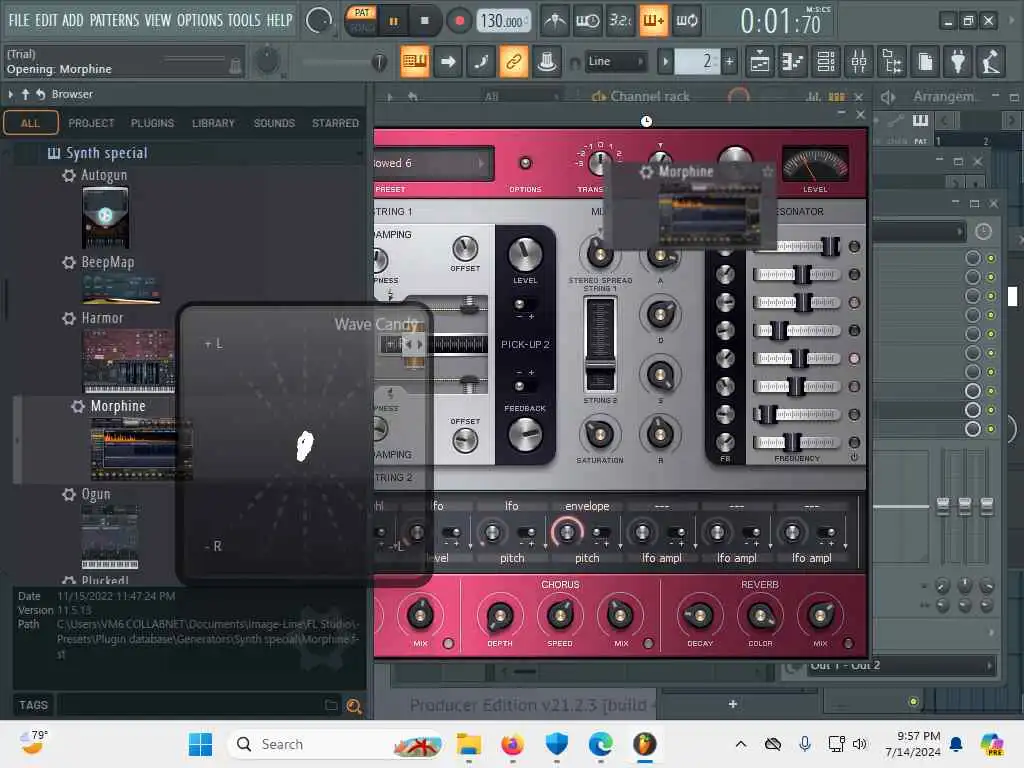Stop playback with the stop button

point(424,21)
